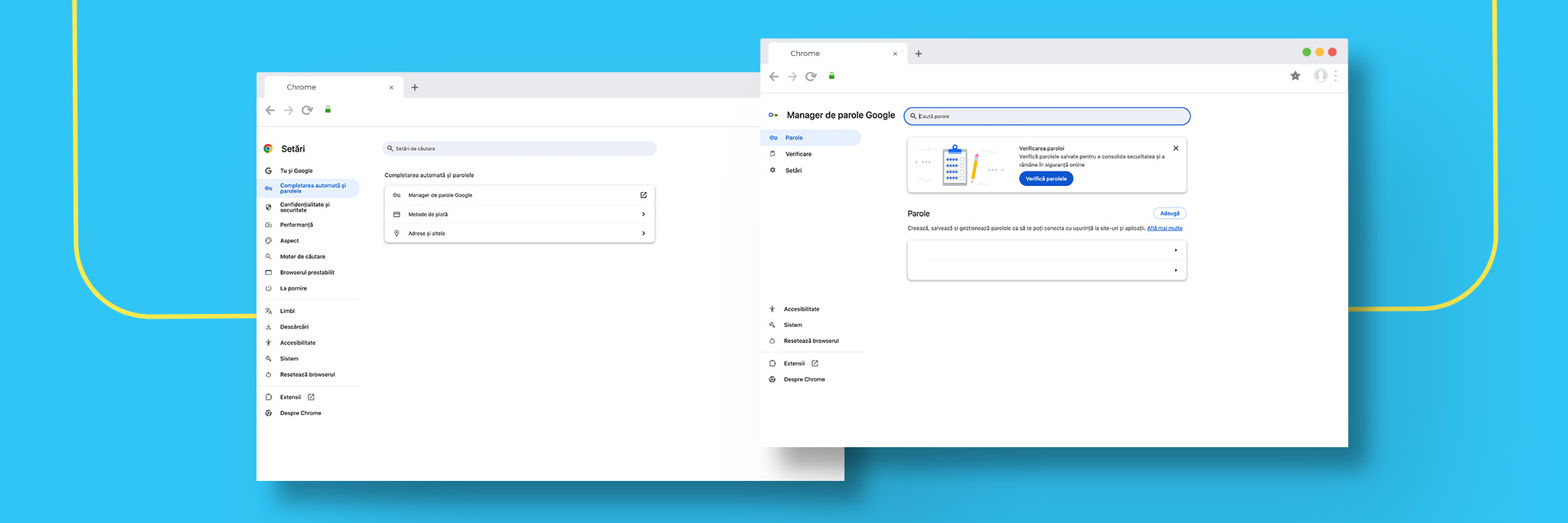1568x523 pixels.
Task: Expand Adrese și altele chevron
Action: (643, 234)
